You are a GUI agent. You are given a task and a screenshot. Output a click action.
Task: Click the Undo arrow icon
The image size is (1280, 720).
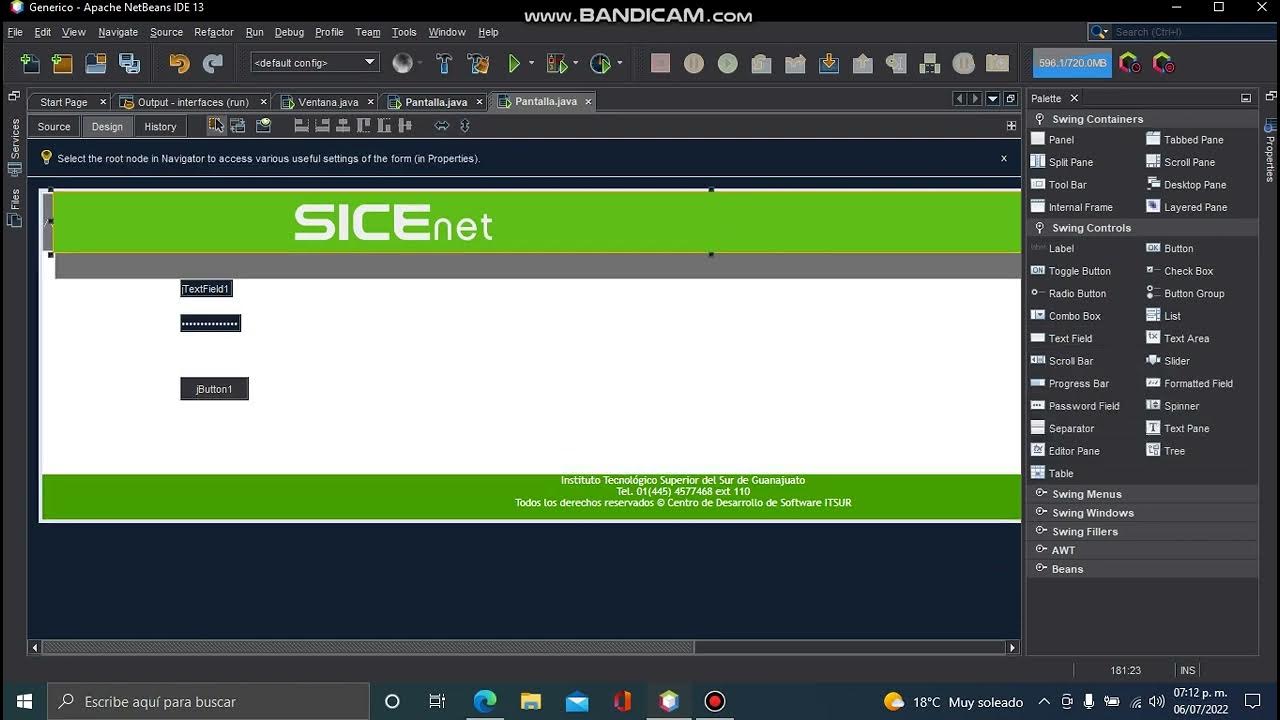click(179, 64)
